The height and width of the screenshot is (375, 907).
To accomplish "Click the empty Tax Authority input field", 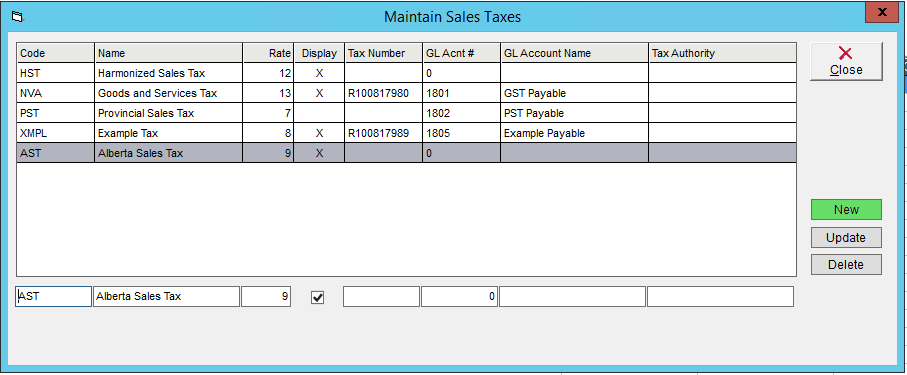I will point(720,296).
